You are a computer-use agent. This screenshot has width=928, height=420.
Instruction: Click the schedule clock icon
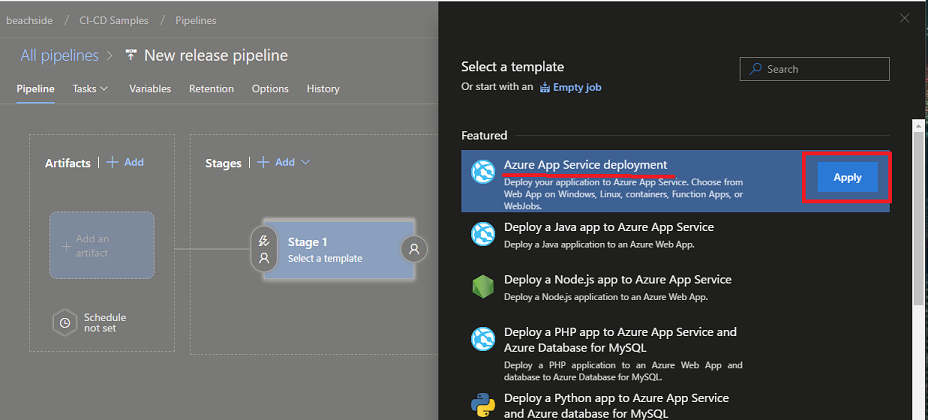(x=65, y=323)
